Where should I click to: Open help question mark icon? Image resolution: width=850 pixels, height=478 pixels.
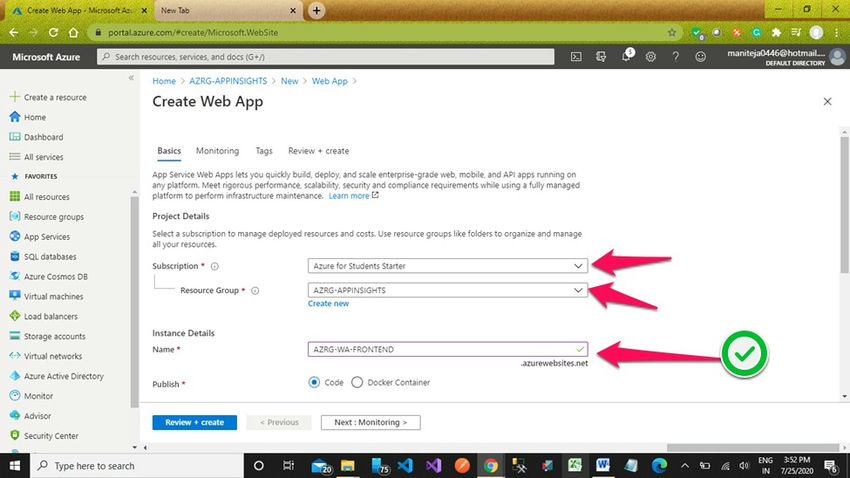point(675,56)
